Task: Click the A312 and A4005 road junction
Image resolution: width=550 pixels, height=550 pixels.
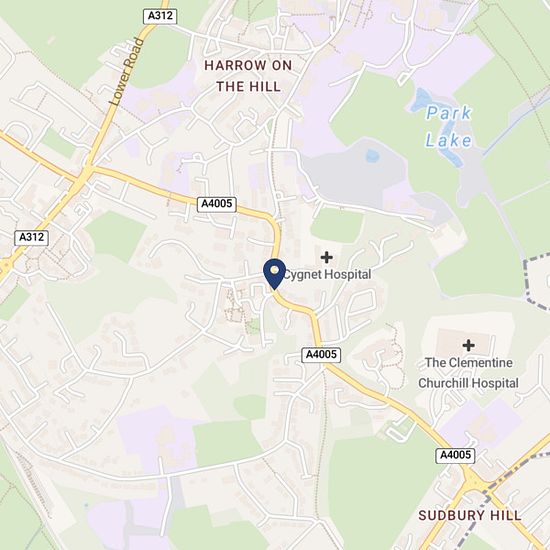Action: pyautogui.click(x=86, y=172)
